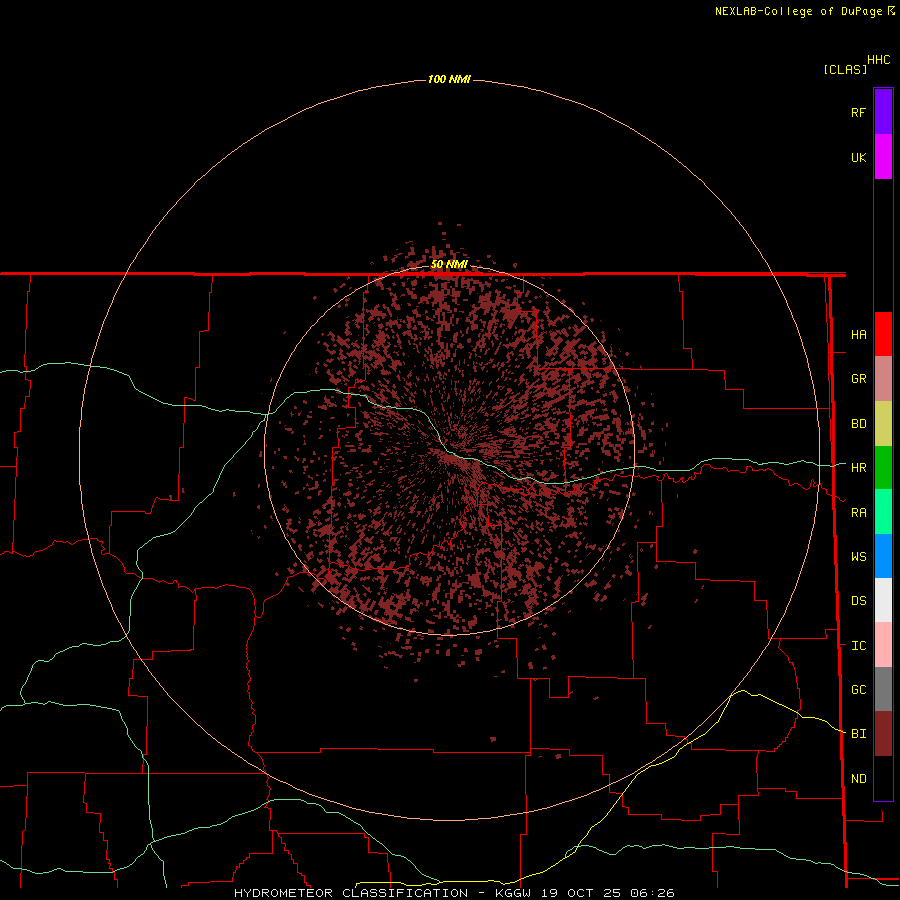Click the GR legend label
Image resolution: width=900 pixels, height=900 pixels.
coord(859,379)
